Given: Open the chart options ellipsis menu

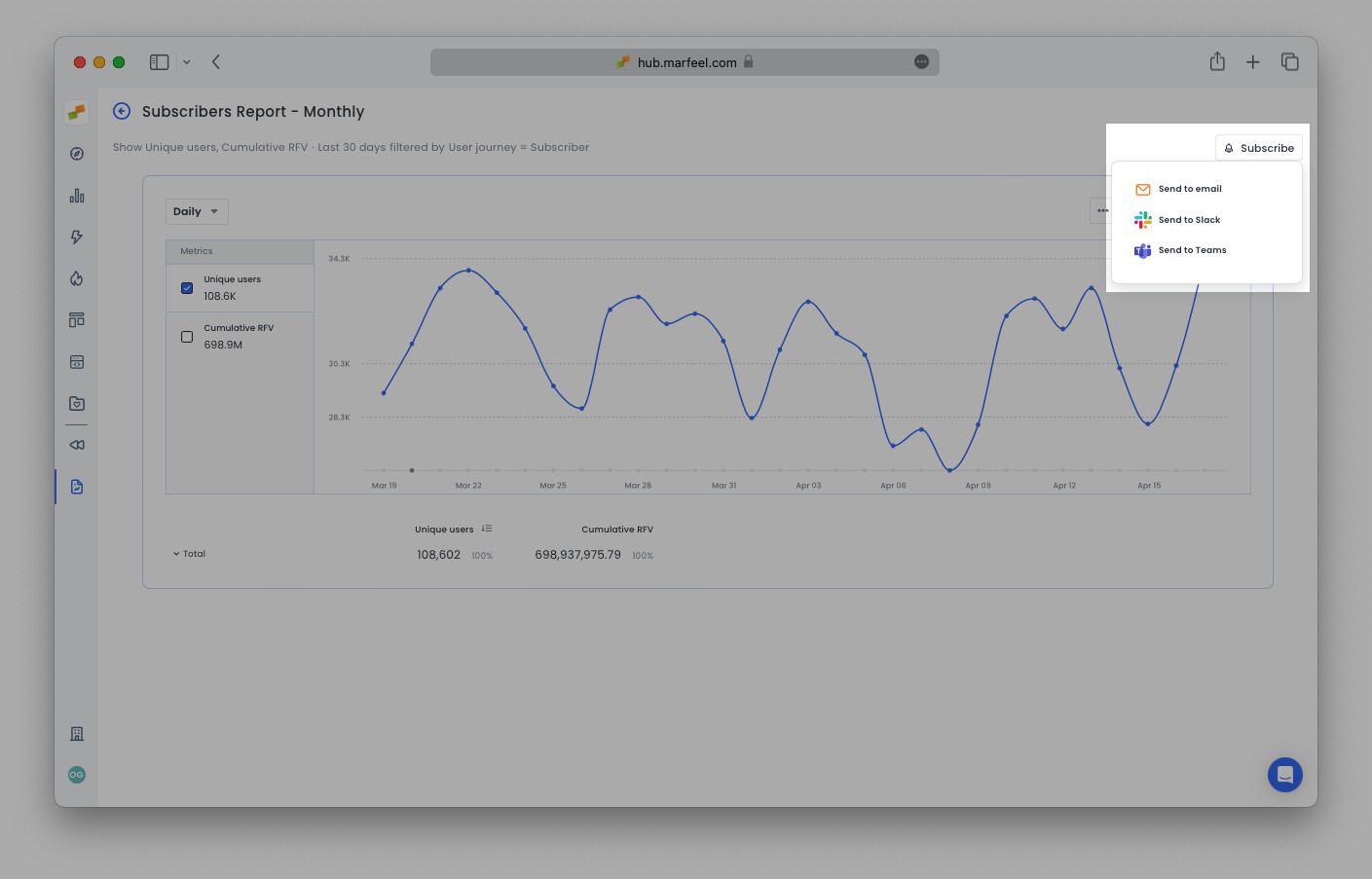Looking at the screenshot, I should tap(1101, 210).
